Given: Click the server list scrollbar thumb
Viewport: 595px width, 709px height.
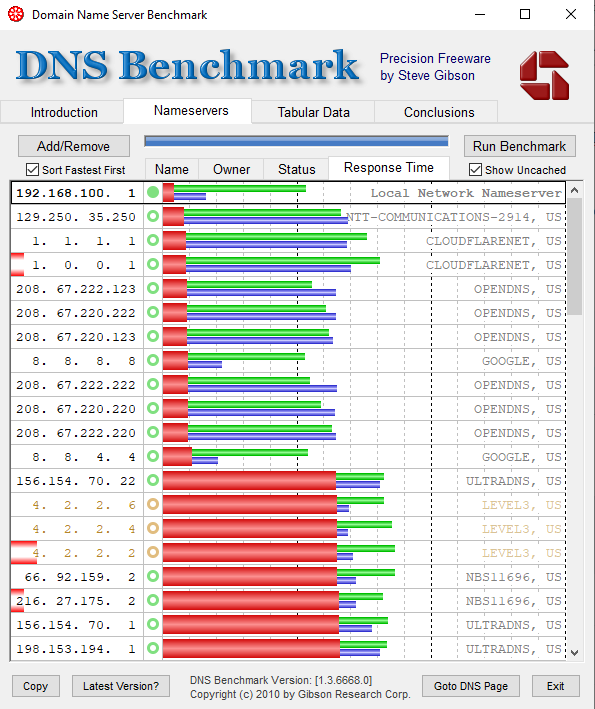Looking at the screenshot, I should (x=575, y=256).
